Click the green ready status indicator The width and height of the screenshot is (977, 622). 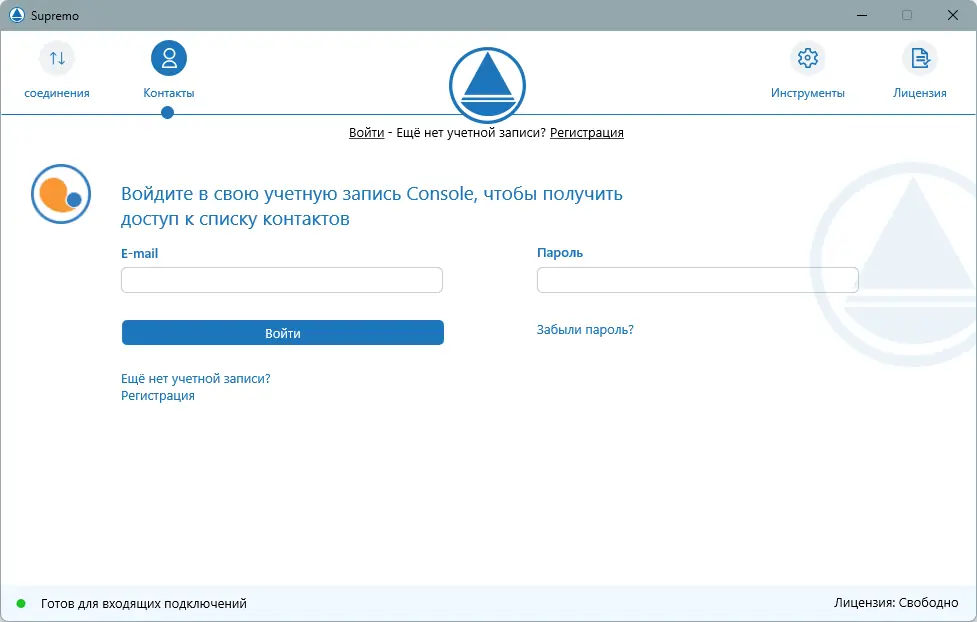click(x=21, y=603)
